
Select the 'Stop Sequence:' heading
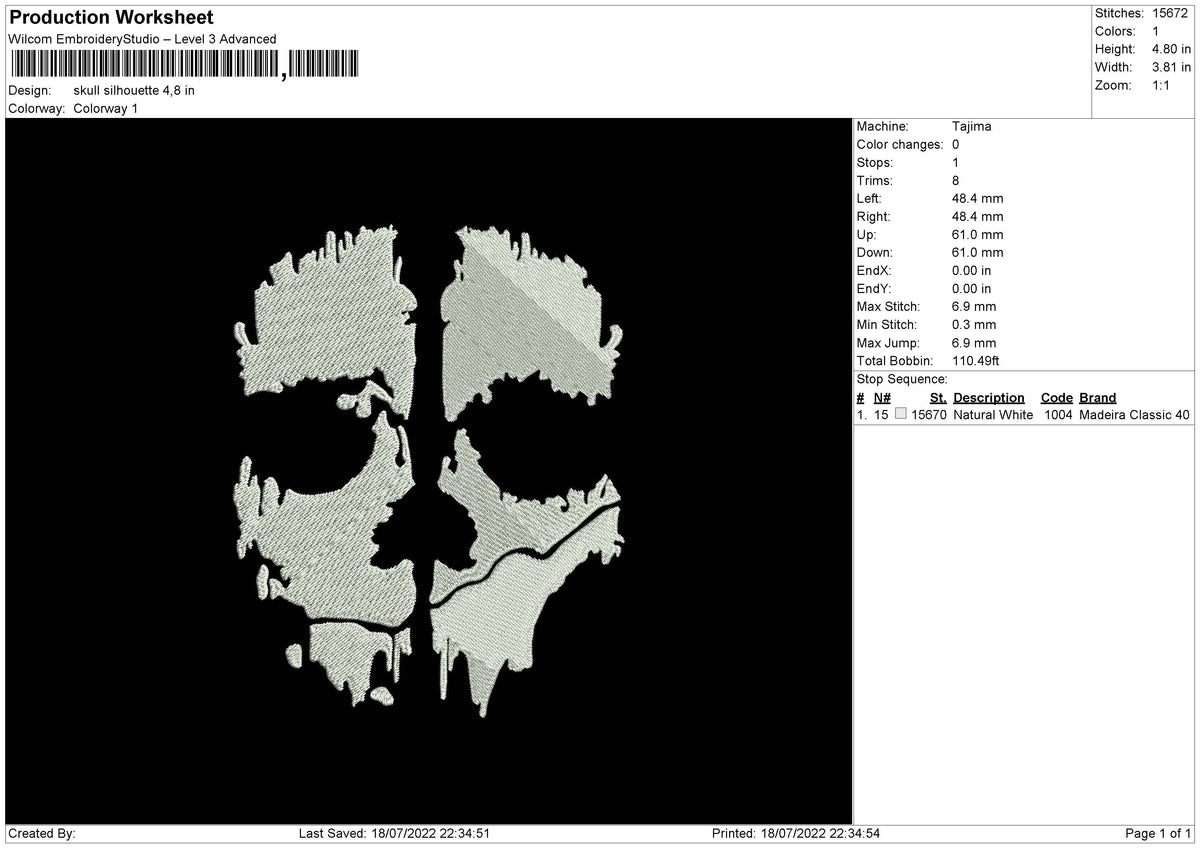(902, 379)
